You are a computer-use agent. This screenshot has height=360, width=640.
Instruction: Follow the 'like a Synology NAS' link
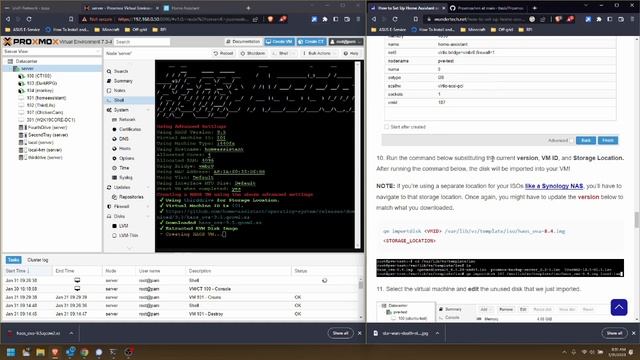pos(554,186)
